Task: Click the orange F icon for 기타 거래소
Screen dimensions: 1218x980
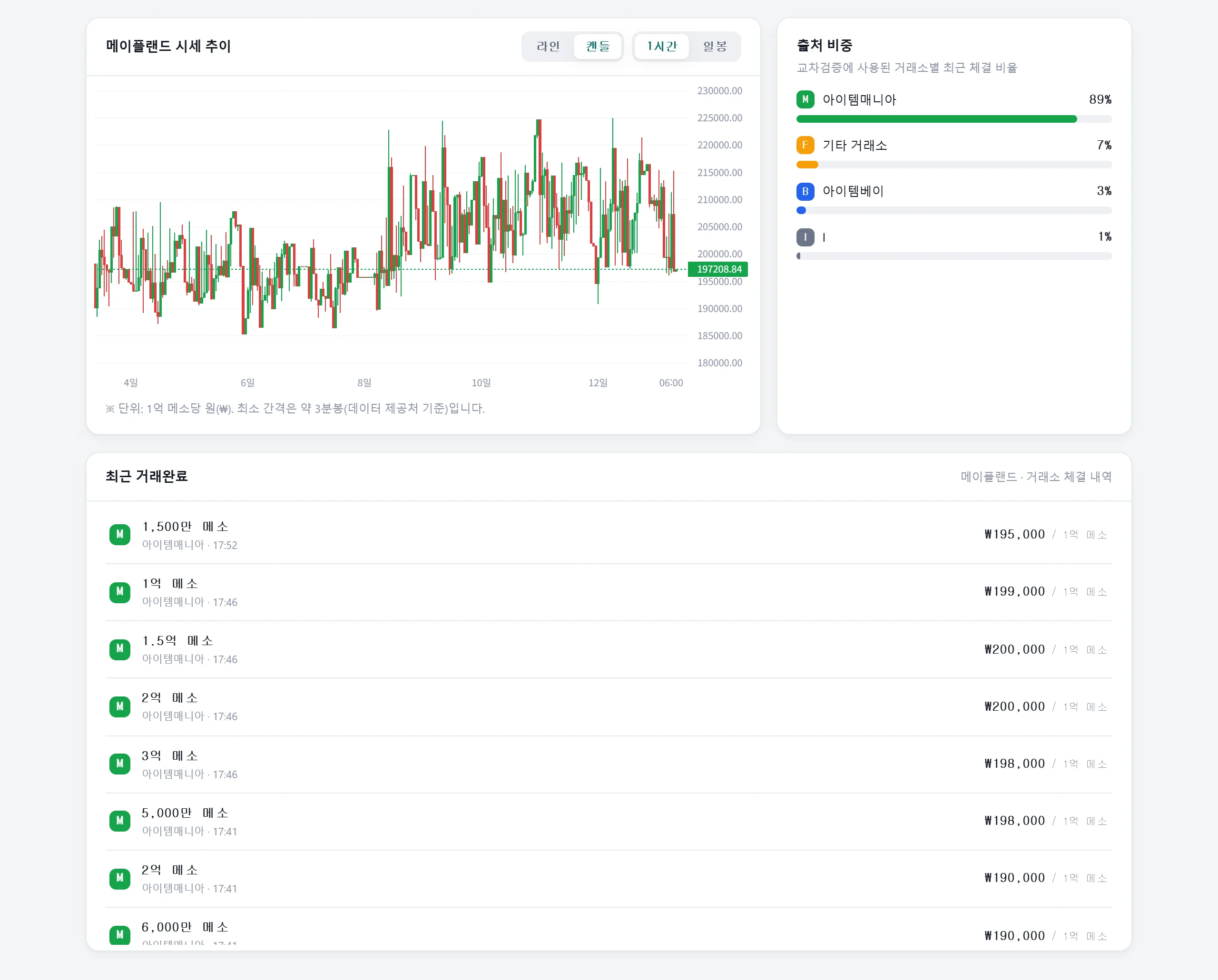Action: click(x=805, y=145)
